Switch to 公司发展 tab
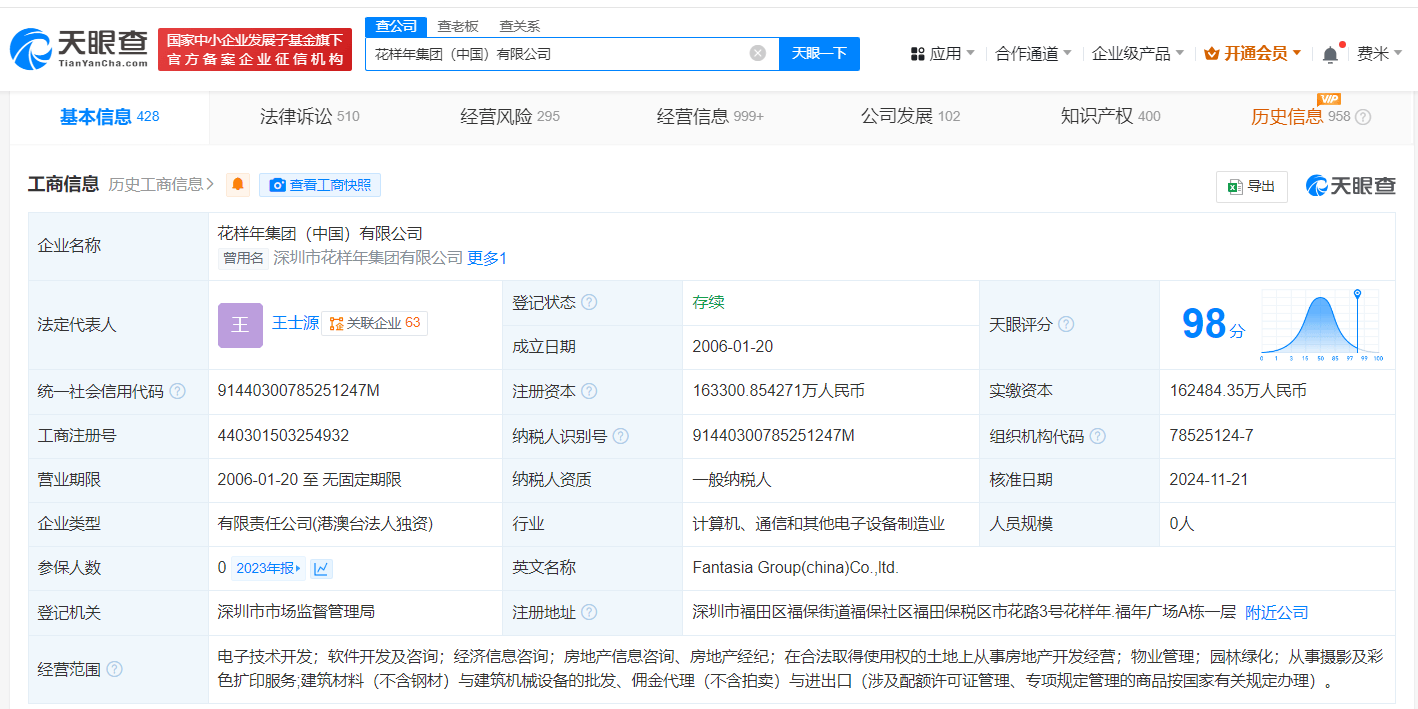The image size is (1418, 709). click(910, 117)
